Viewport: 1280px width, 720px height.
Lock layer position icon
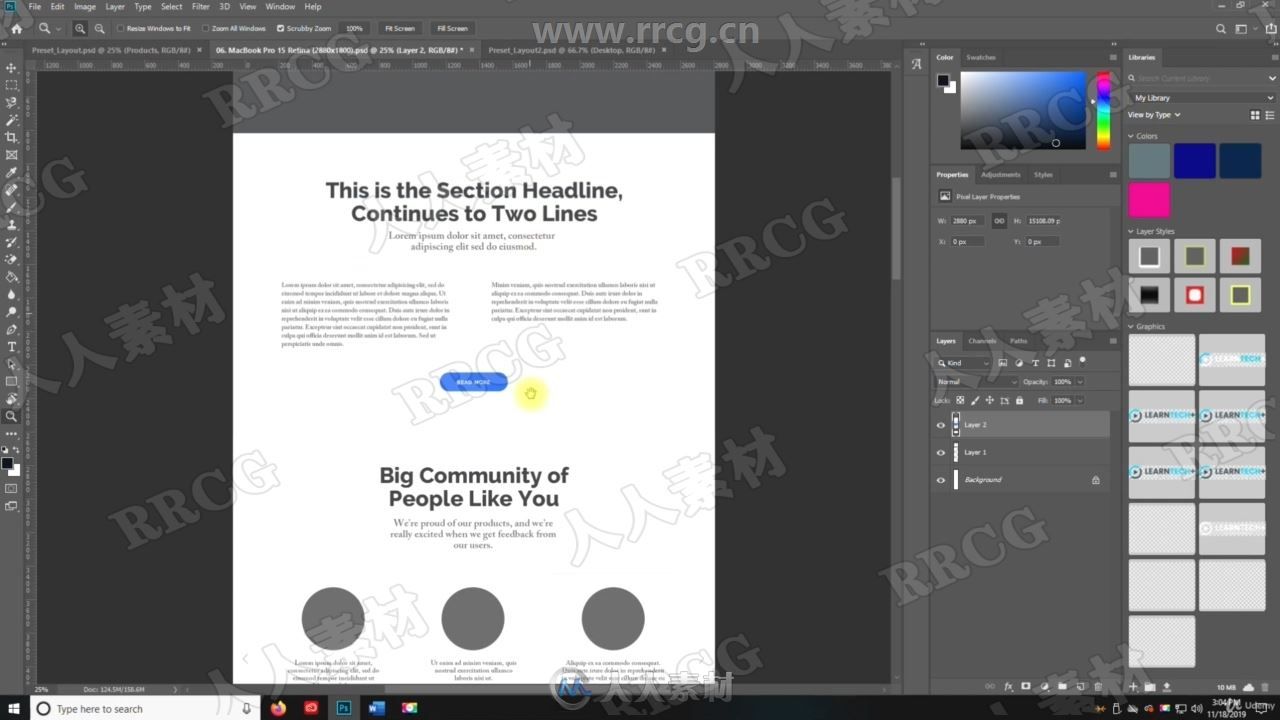click(990, 400)
